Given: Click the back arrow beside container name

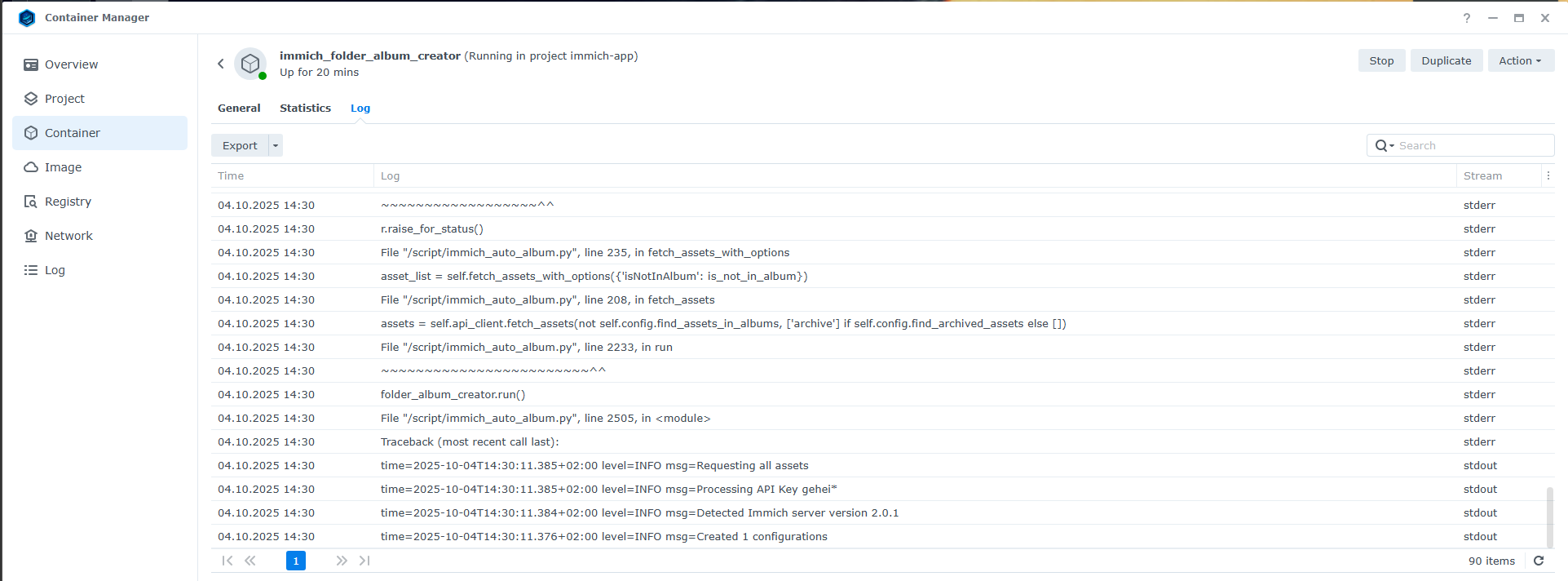Looking at the screenshot, I should (x=220, y=64).
